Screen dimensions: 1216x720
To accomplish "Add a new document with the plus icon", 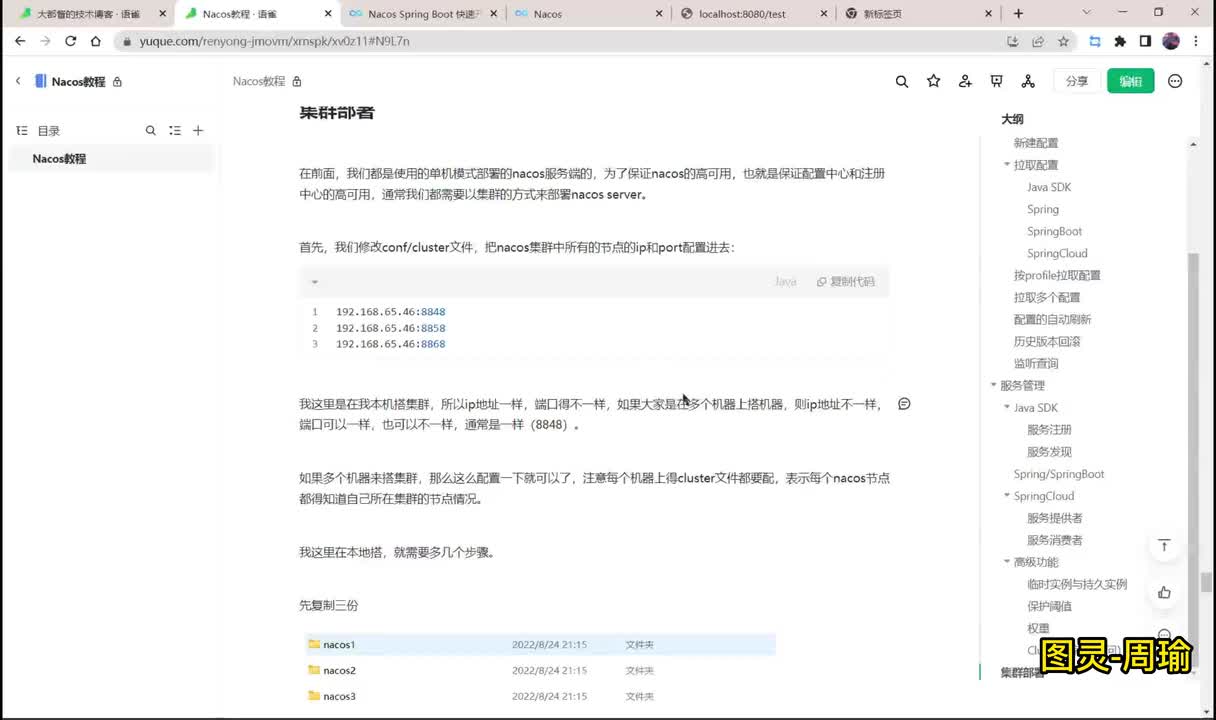I will 198,131.
